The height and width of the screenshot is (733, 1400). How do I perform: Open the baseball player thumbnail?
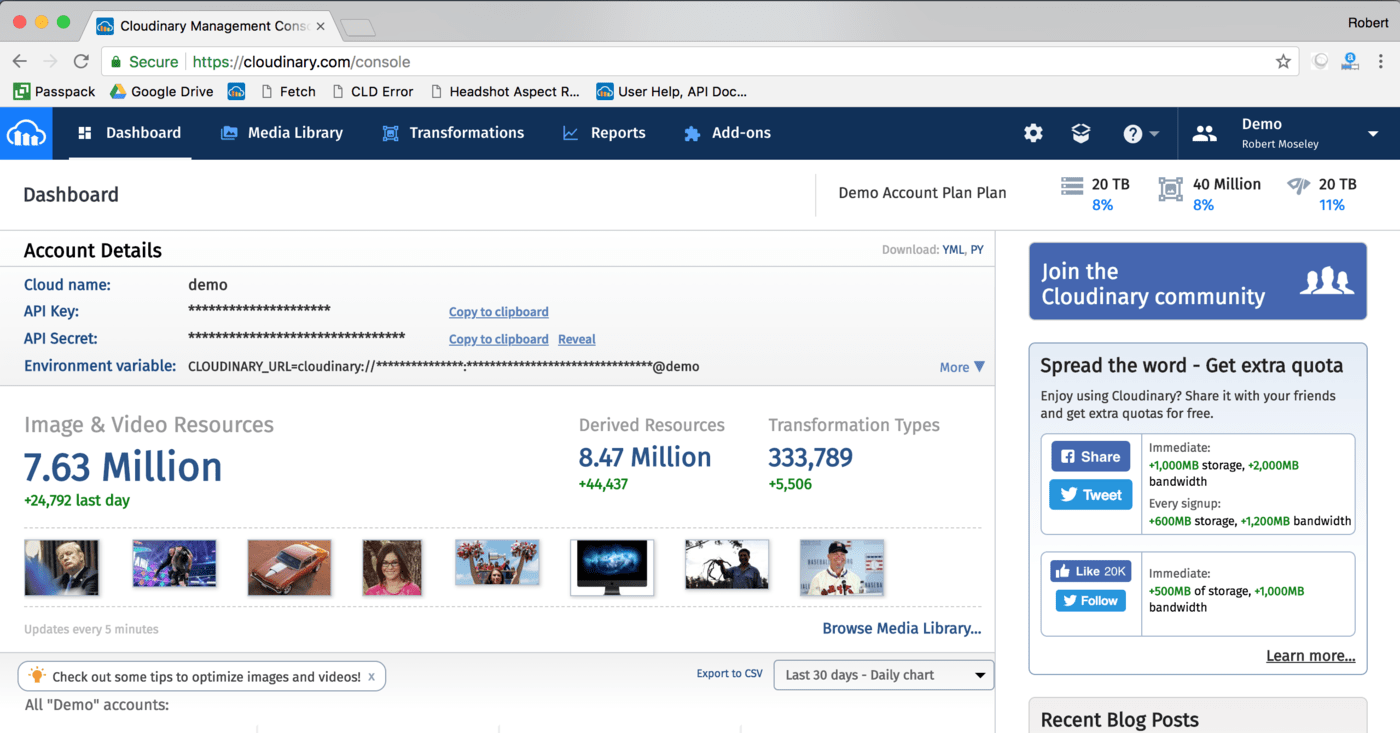[842, 567]
